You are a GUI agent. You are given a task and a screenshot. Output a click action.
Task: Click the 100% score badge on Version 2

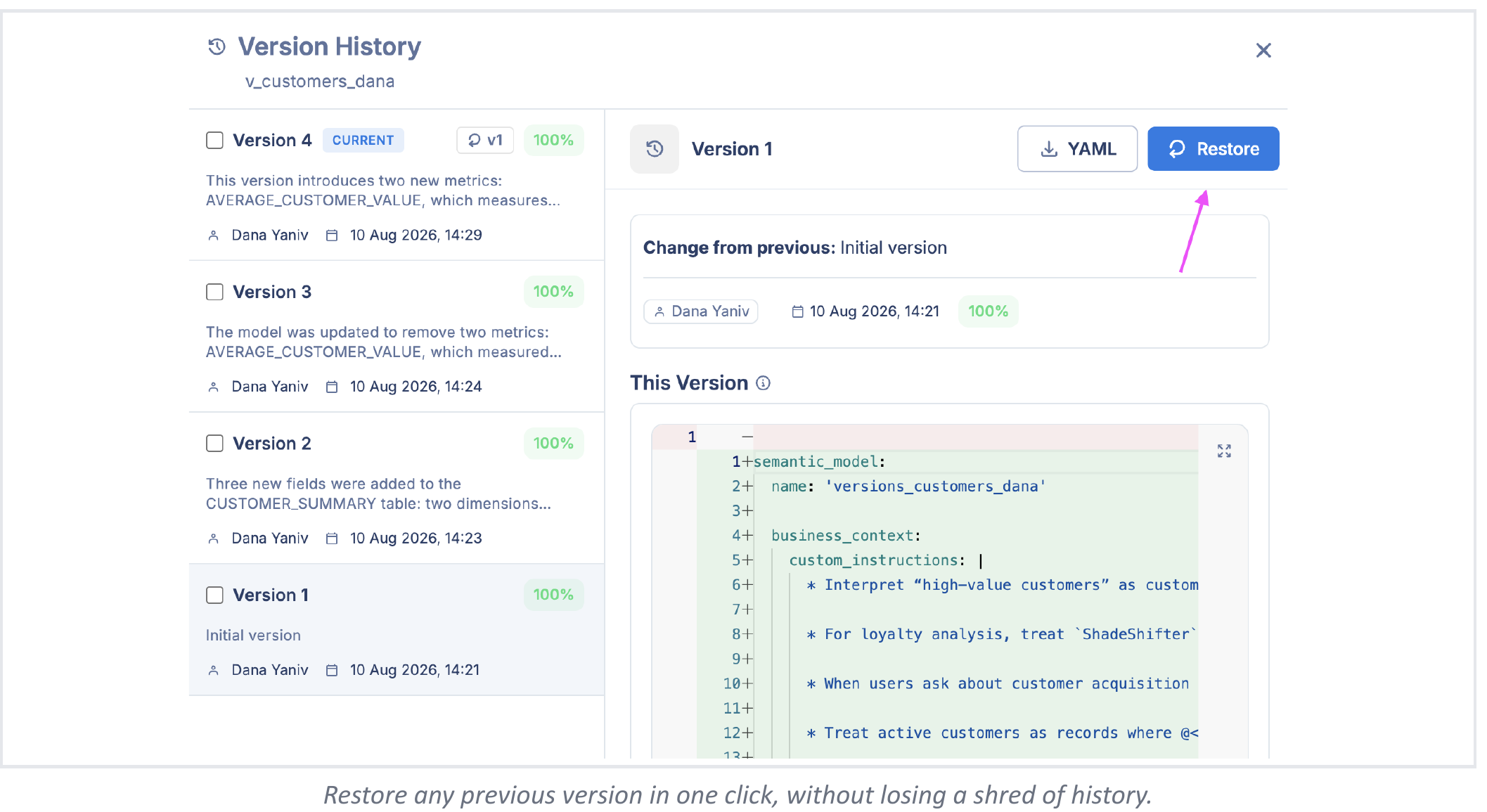tap(553, 444)
